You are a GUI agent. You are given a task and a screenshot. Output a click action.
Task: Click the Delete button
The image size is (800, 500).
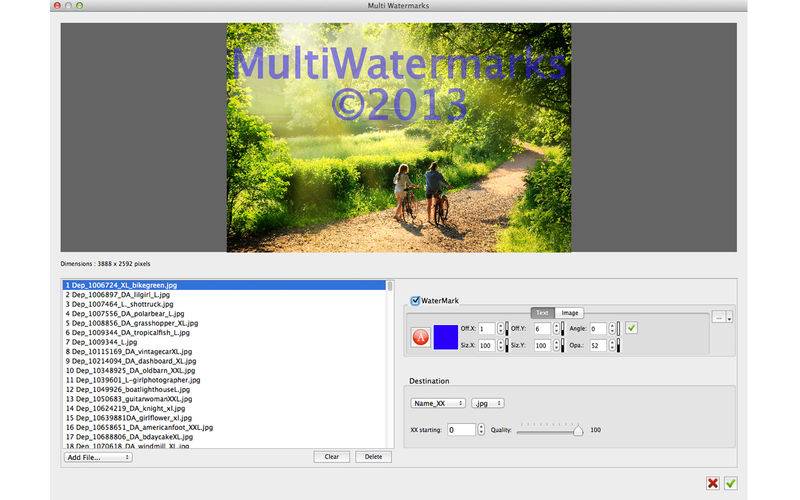[x=373, y=457]
